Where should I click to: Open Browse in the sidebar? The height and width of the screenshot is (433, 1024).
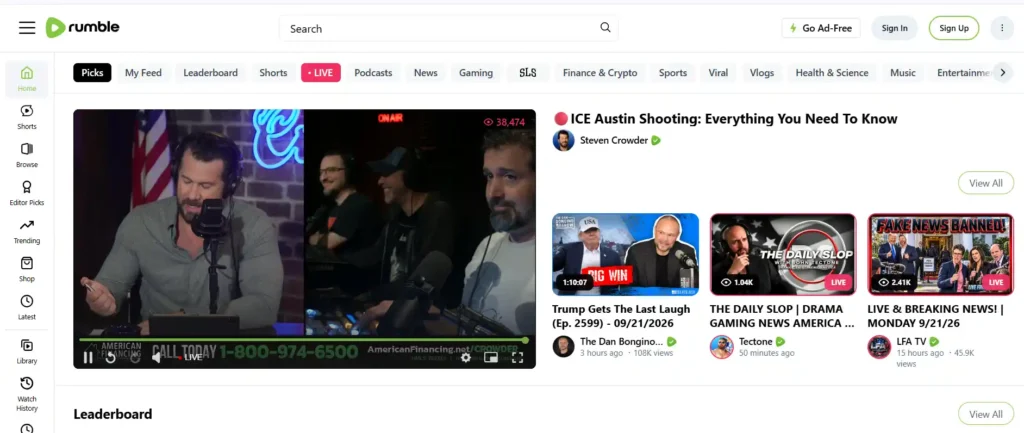tap(27, 155)
